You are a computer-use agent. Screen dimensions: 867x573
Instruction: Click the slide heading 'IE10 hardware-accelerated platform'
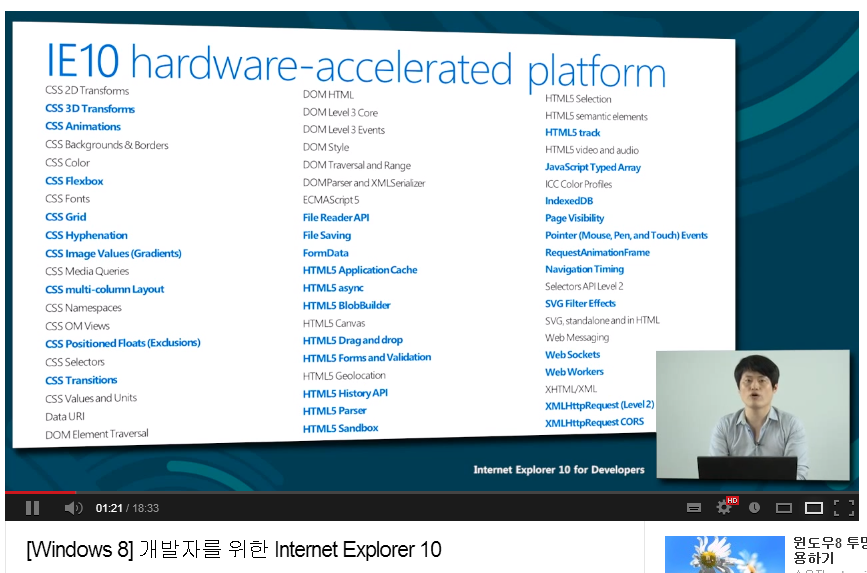pyautogui.click(x=356, y=66)
